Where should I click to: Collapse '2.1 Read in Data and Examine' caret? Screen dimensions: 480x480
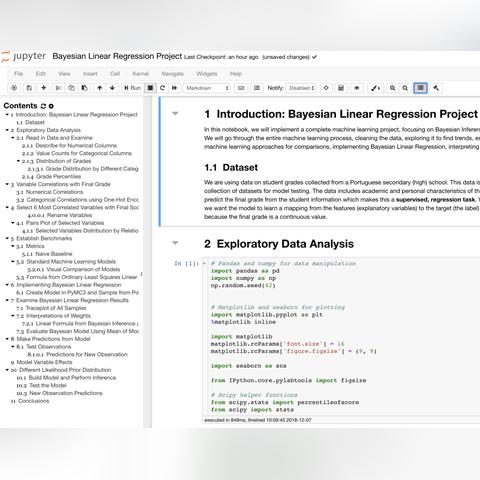[x=13, y=138]
